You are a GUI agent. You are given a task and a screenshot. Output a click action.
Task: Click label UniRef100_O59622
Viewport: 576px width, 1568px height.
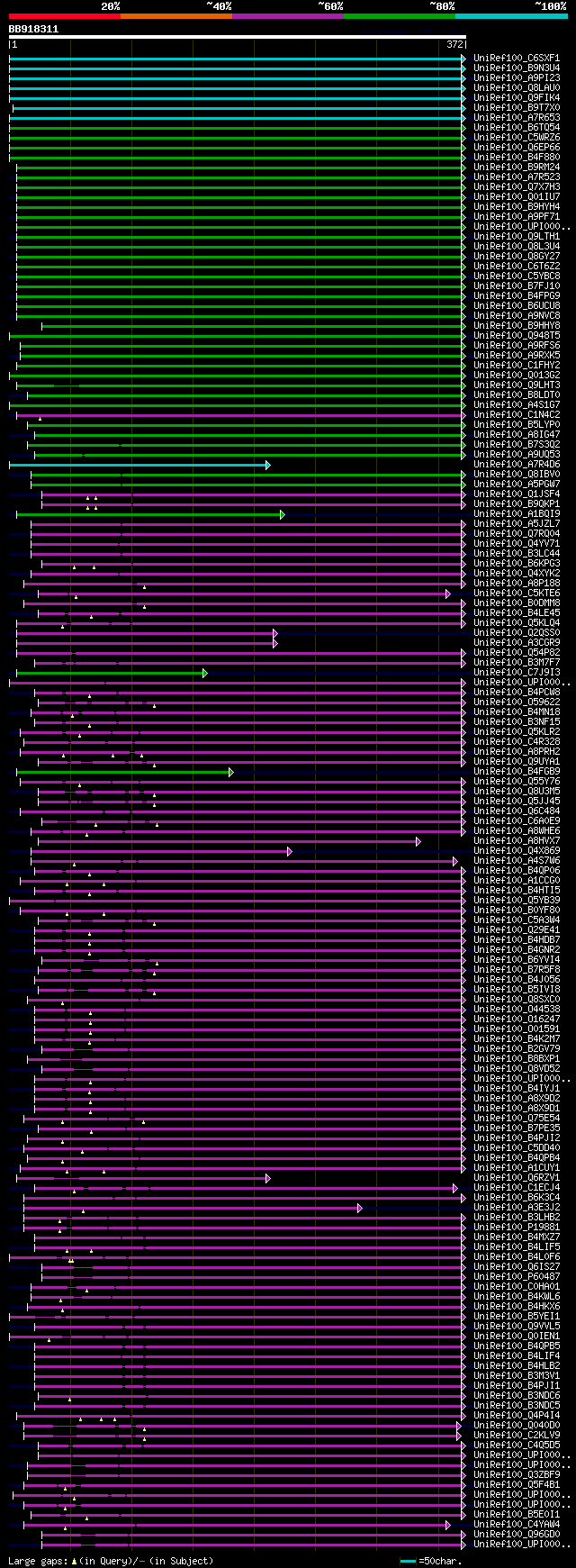pyautogui.click(x=517, y=702)
